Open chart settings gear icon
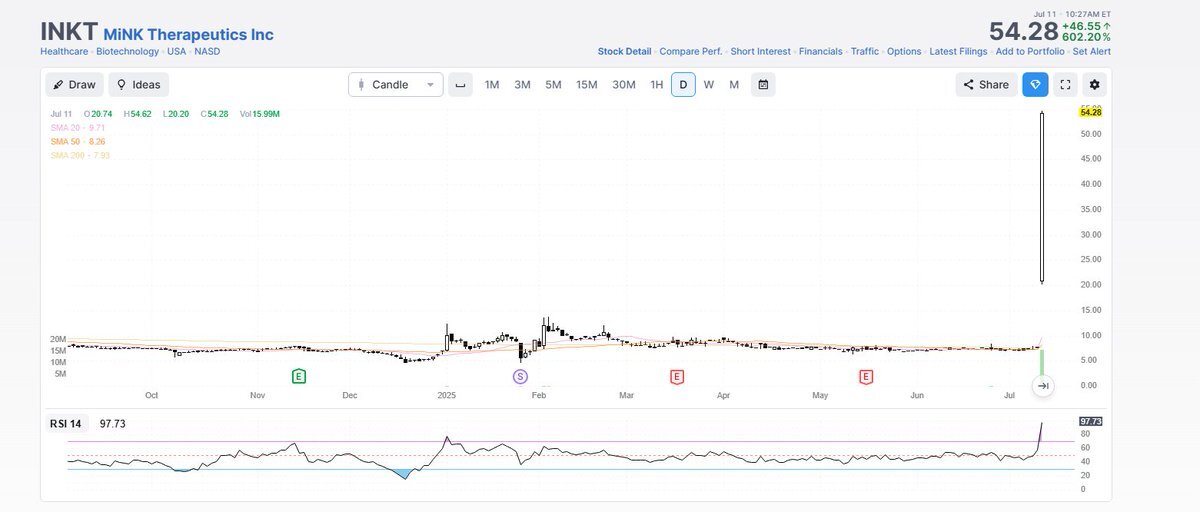 pos(1095,85)
